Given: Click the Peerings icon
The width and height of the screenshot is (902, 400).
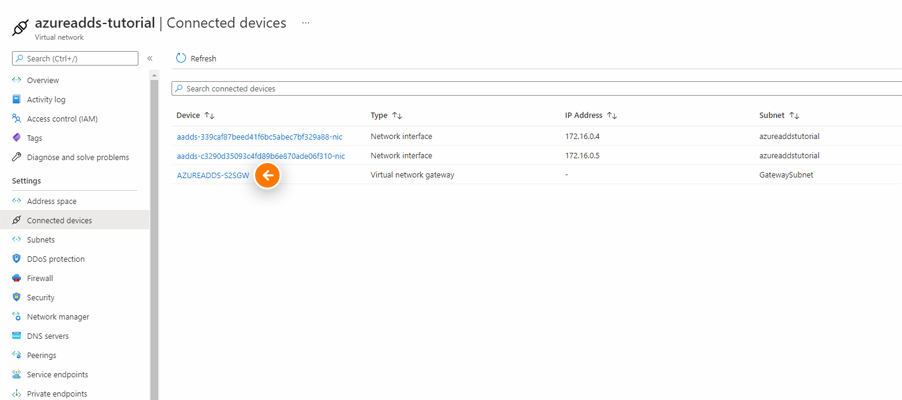Looking at the screenshot, I should tap(17, 355).
